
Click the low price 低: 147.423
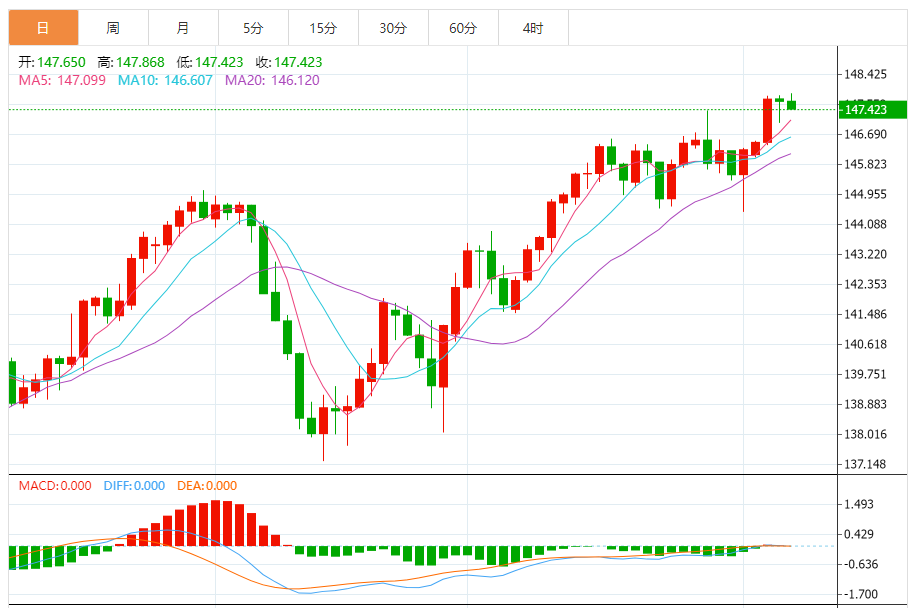[210, 62]
